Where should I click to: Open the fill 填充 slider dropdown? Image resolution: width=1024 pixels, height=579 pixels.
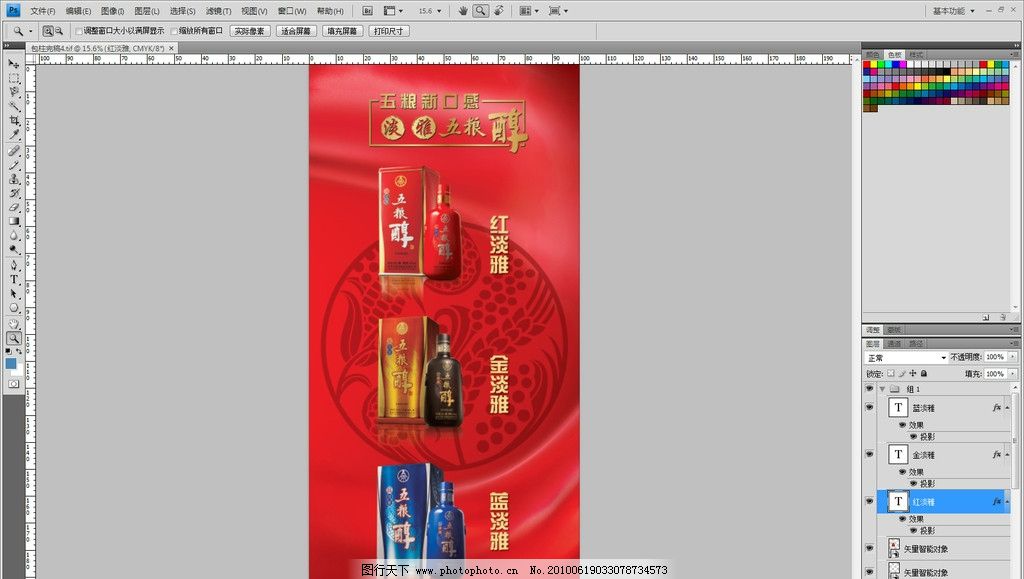tap(1012, 374)
